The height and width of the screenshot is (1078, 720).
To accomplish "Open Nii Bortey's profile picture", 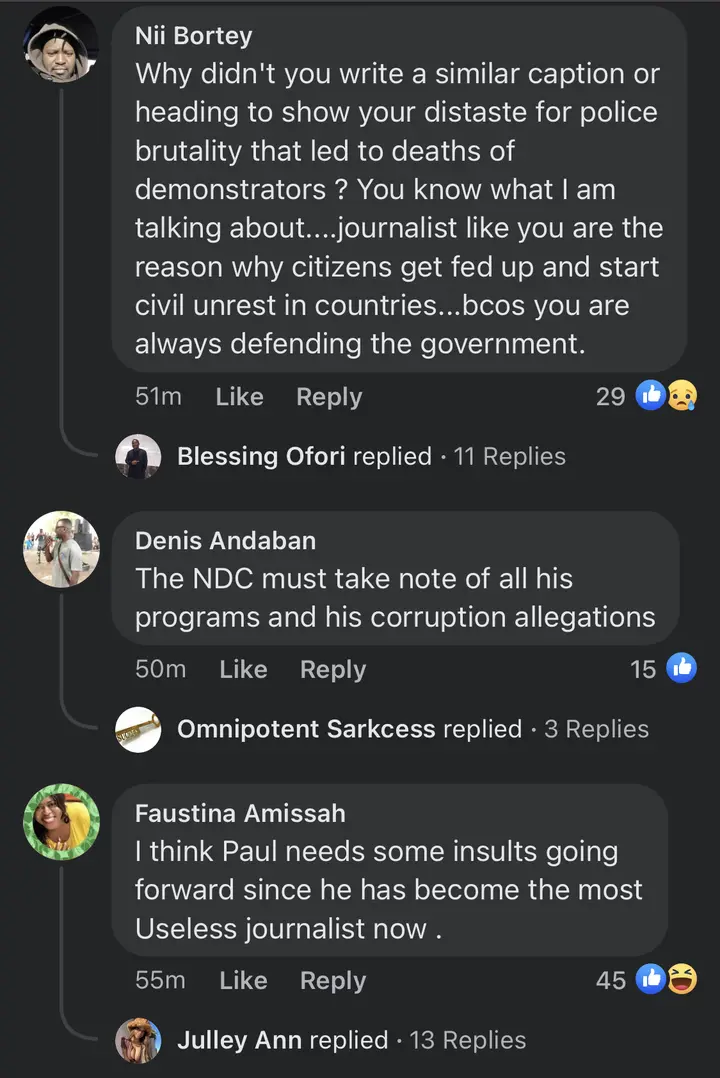I will coord(61,44).
